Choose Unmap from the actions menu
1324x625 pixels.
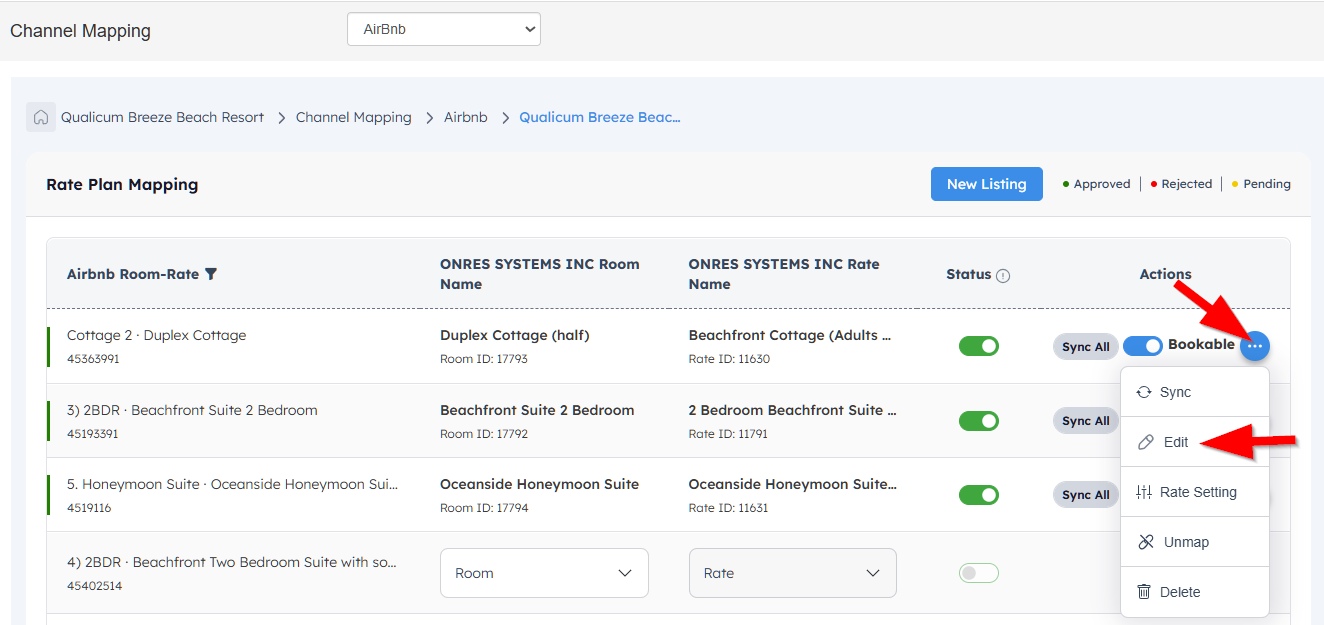coord(1195,542)
